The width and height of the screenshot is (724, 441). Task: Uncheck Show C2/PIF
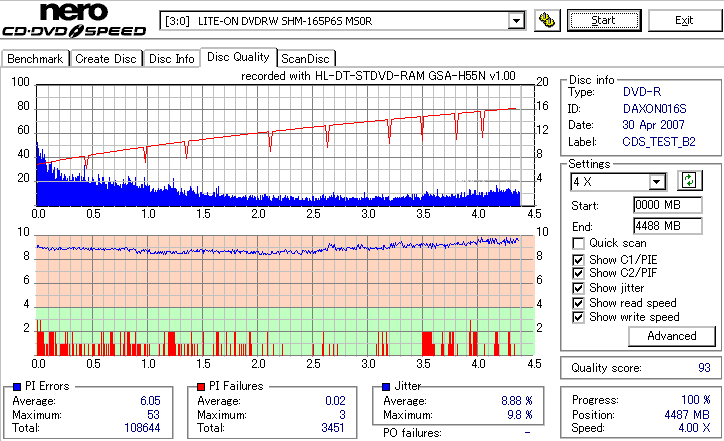pos(578,273)
